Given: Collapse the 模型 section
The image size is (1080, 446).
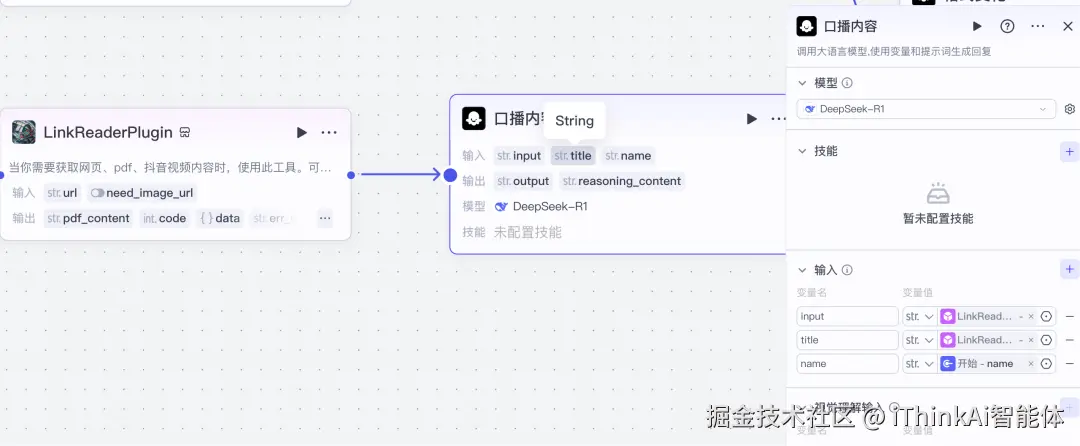Looking at the screenshot, I should [802, 83].
